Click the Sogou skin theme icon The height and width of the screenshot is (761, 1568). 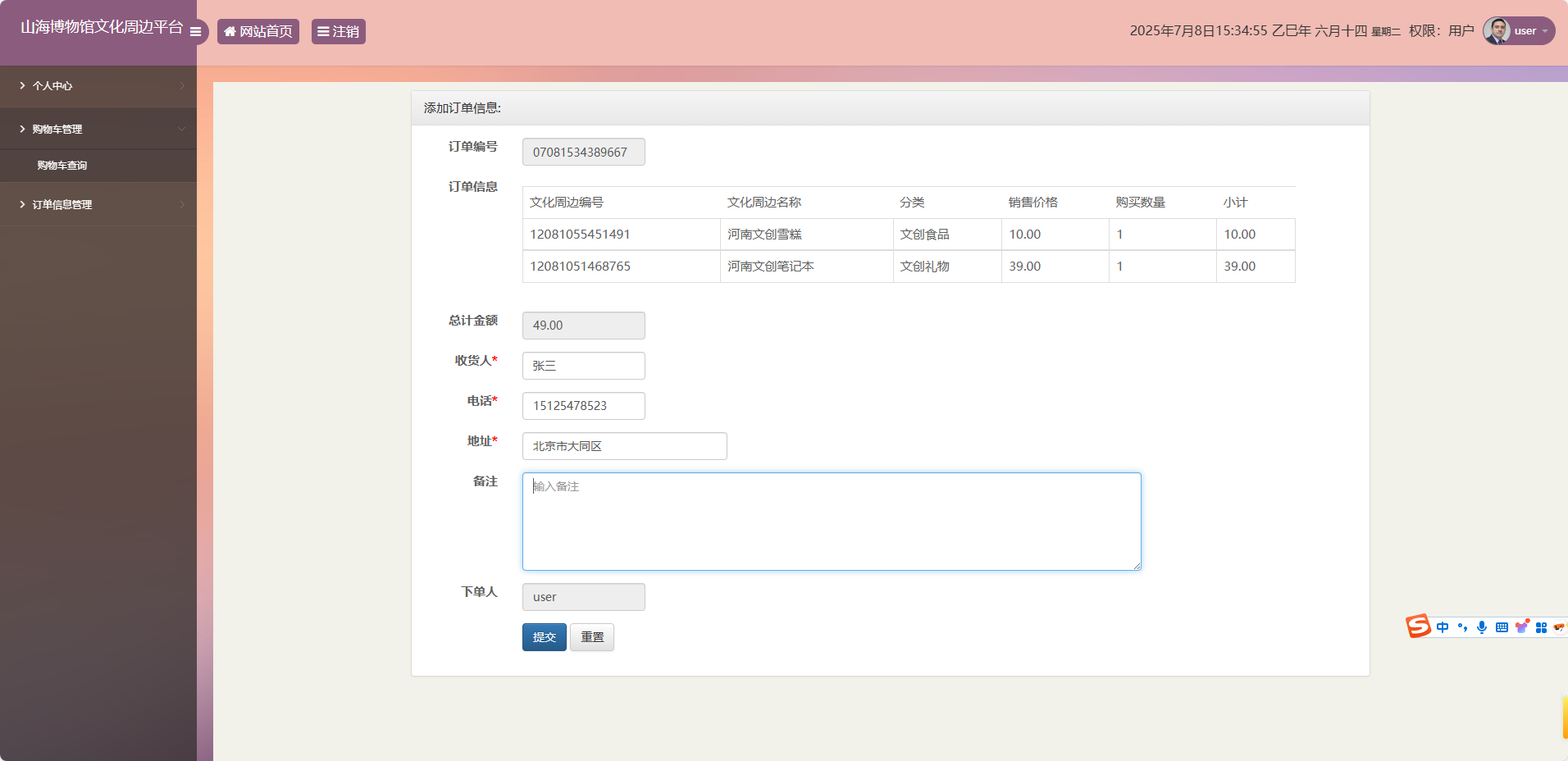1522,626
